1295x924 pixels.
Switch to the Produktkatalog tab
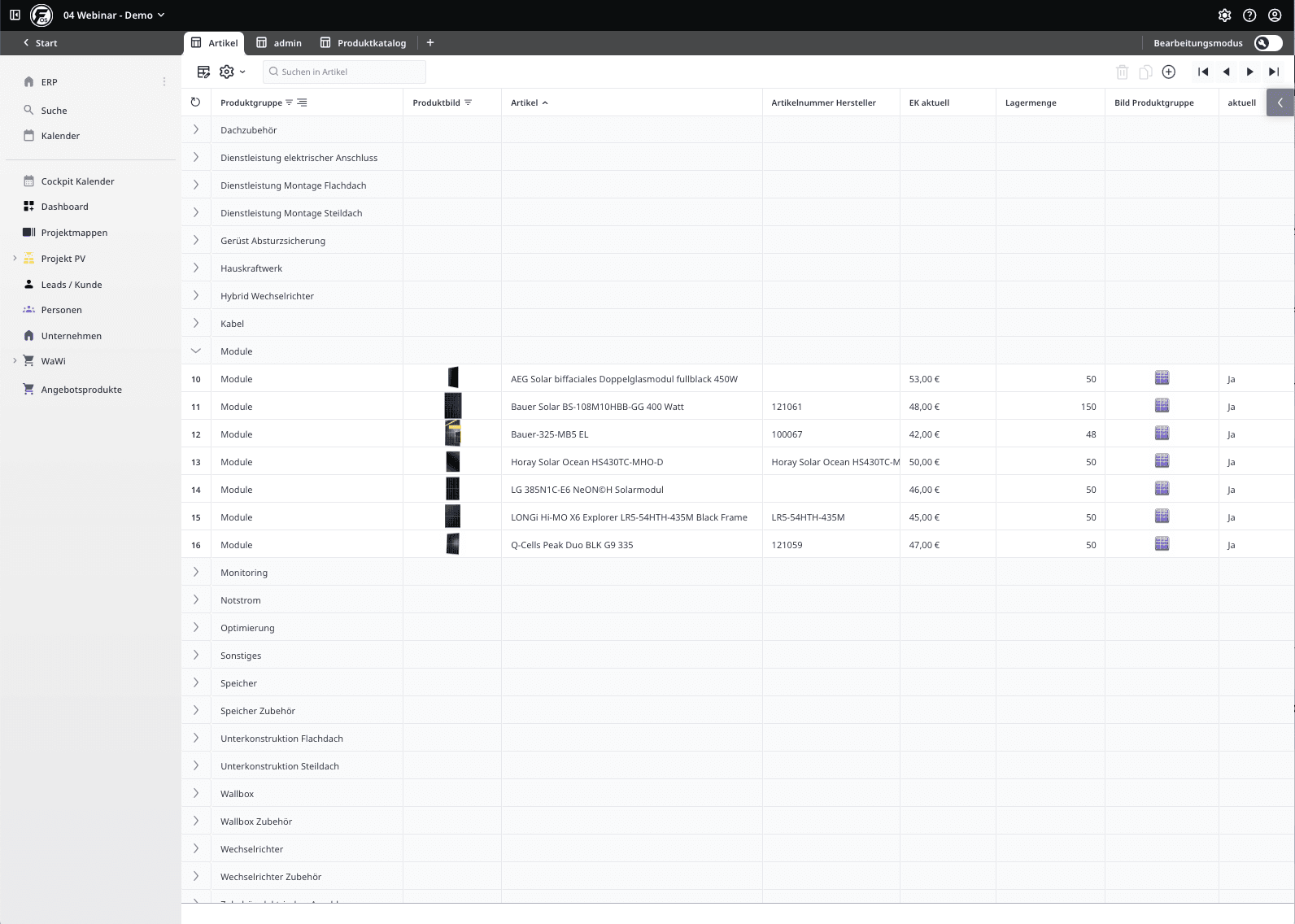click(363, 43)
